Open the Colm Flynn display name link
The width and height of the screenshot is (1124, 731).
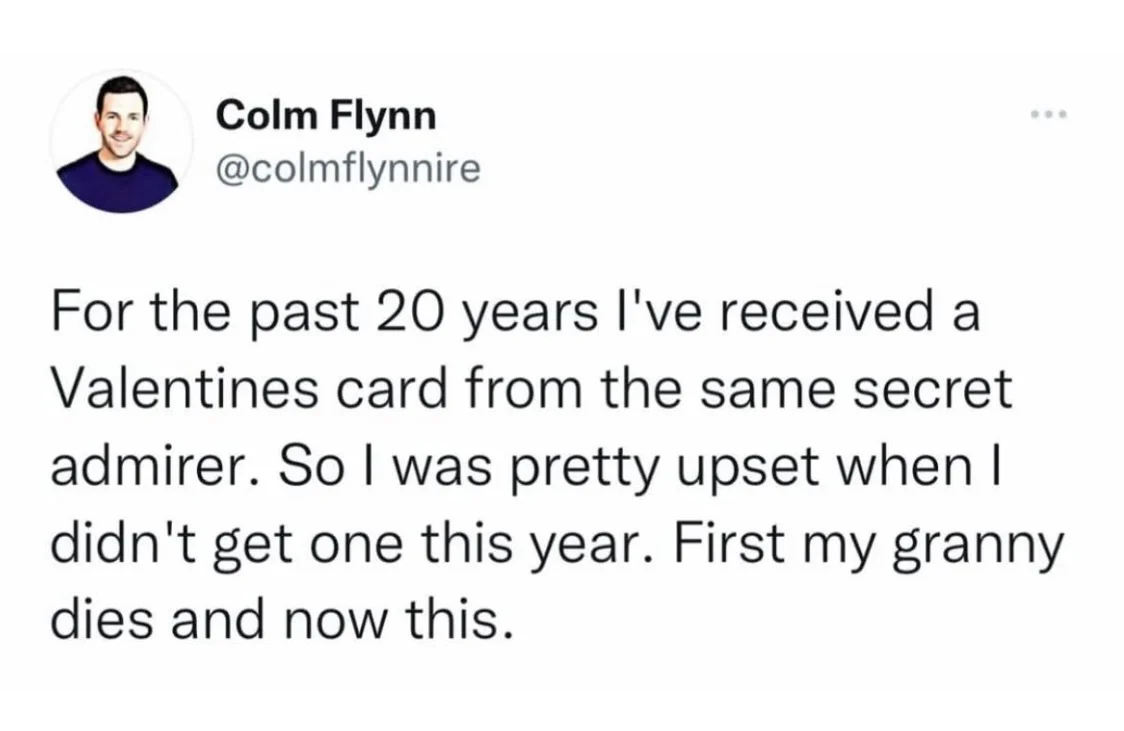[327, 116]
